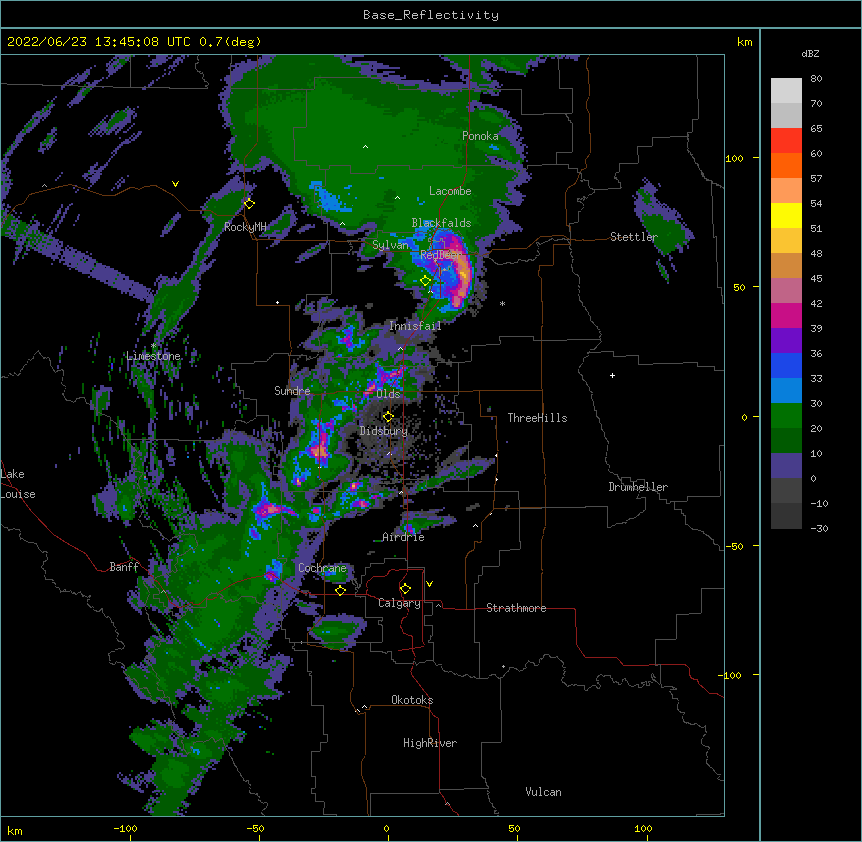Click the RockyMH label
862x842 pixels.
245,226
